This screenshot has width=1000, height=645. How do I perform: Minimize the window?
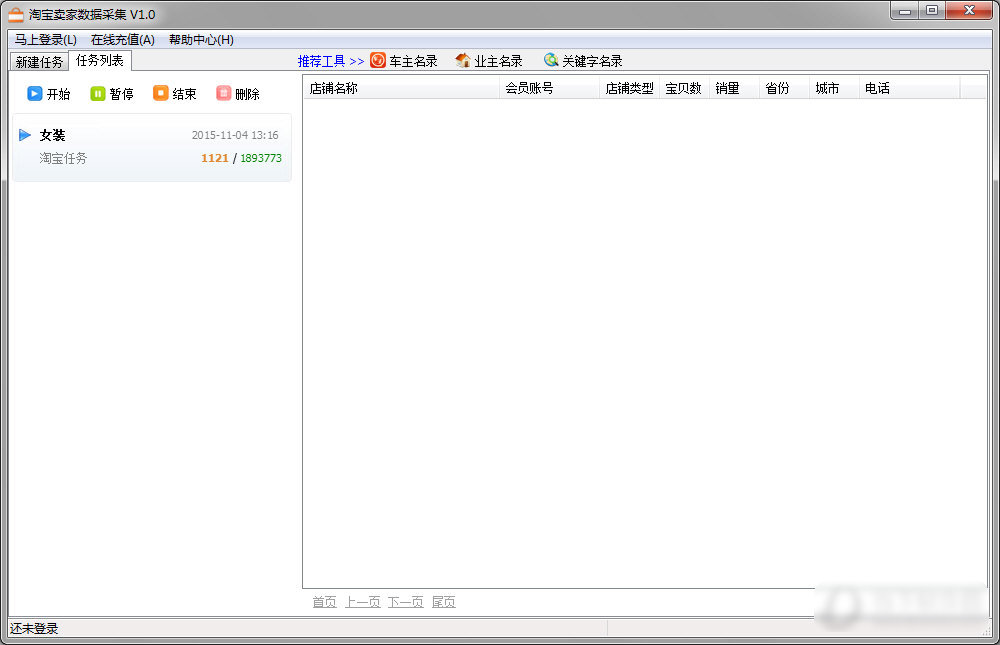pos(904,11)
